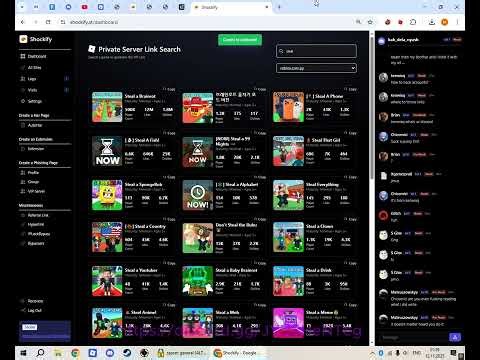Click the browser address bar
The height and width of the screenshot is (360, 480).
[210, 22]
